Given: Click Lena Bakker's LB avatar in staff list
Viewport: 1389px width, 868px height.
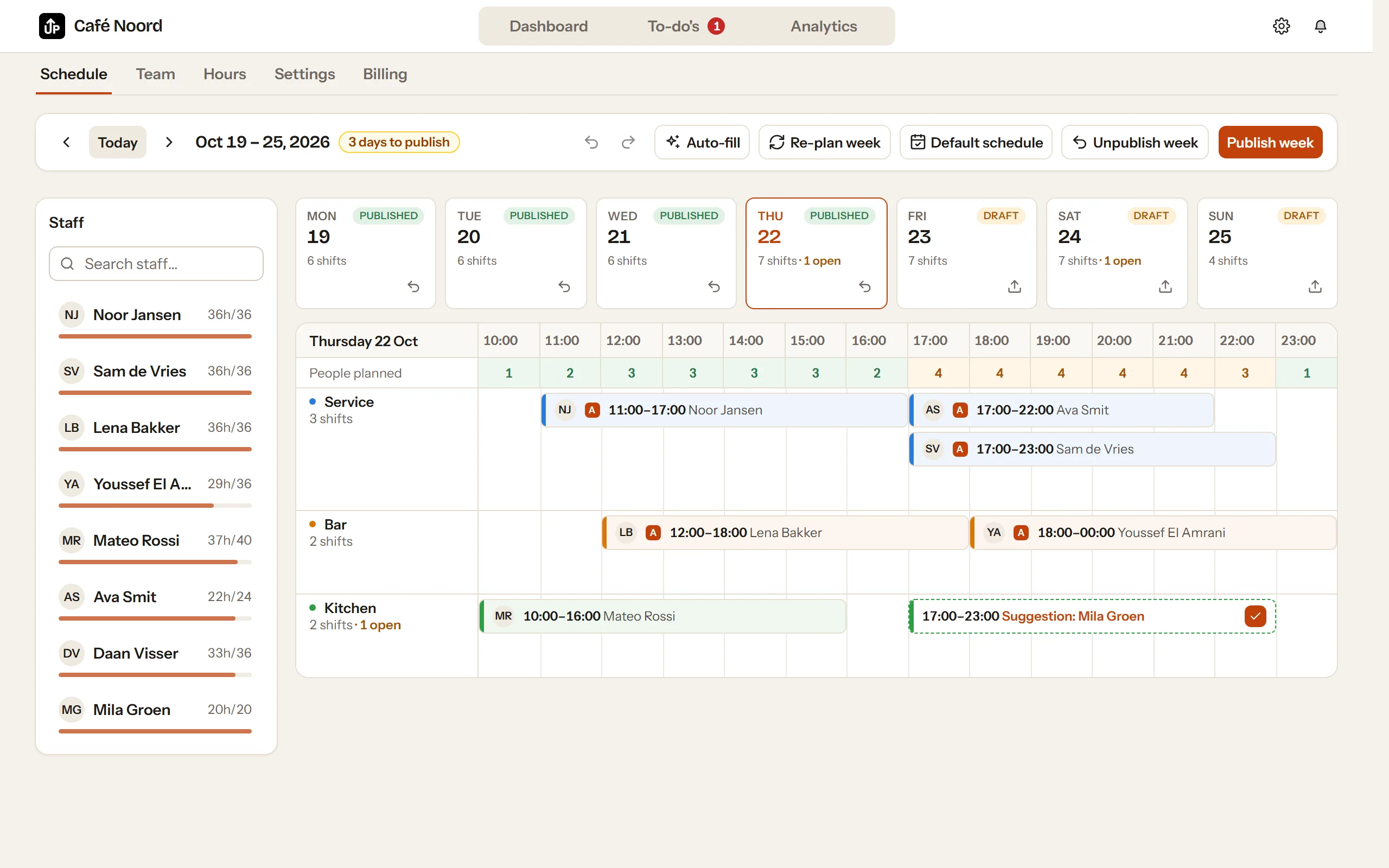Looking at the screenshot, I should (x=71, y=427).
